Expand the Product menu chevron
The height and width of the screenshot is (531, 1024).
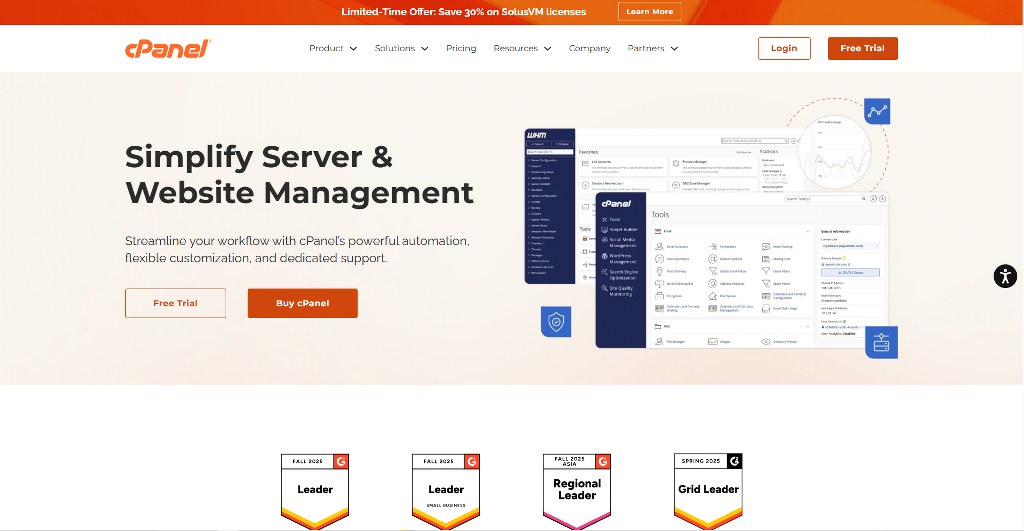[353, 48]
